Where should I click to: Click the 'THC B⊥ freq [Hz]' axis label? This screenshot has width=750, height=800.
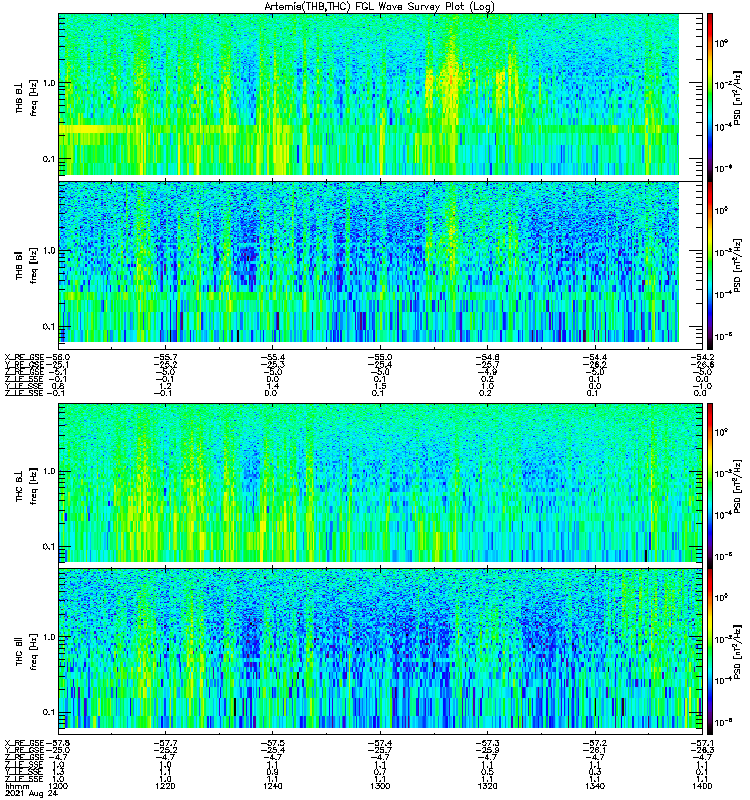[27, 486]
